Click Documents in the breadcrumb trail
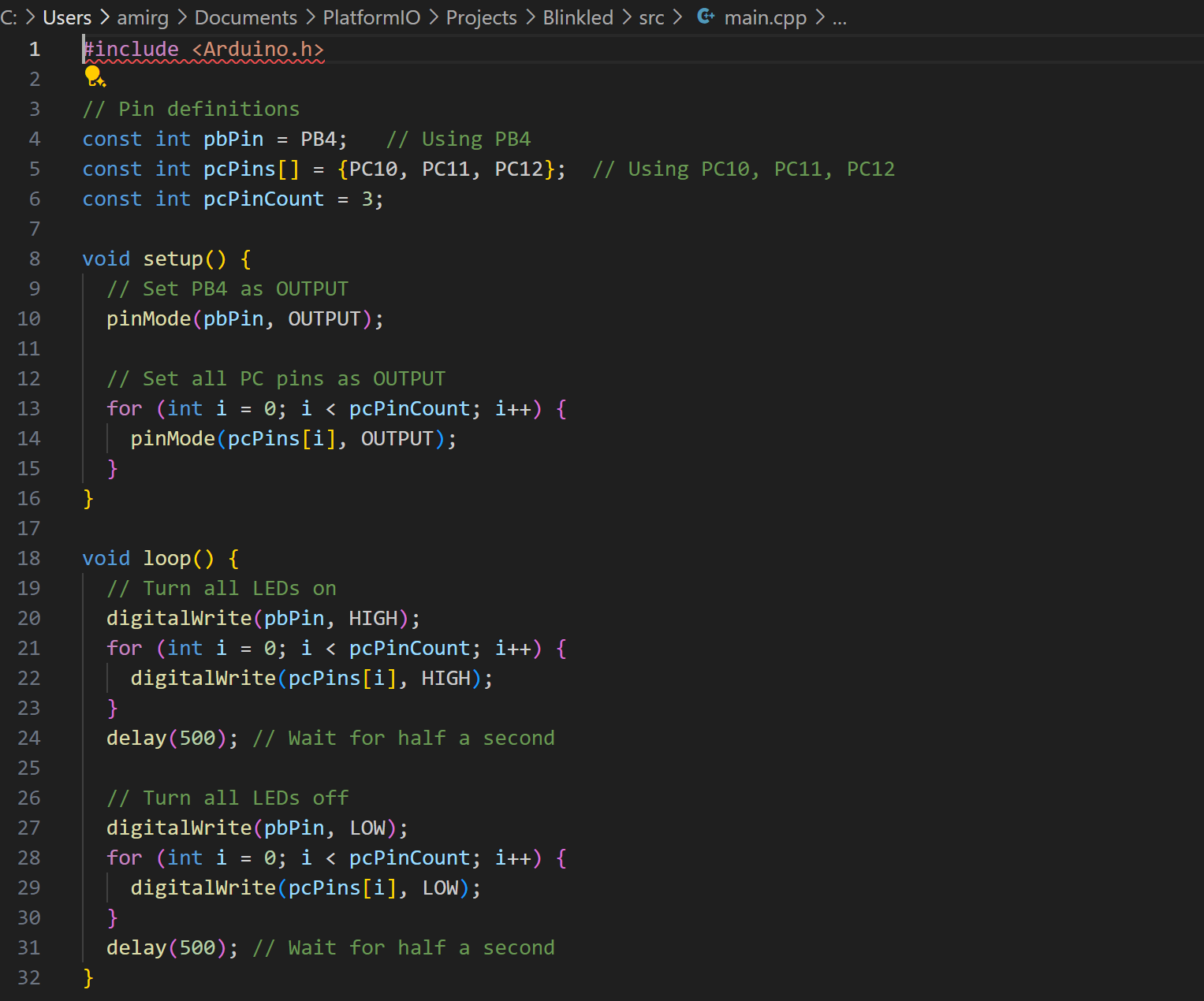The image size is (1204, 1001). [x=245, y=17]
